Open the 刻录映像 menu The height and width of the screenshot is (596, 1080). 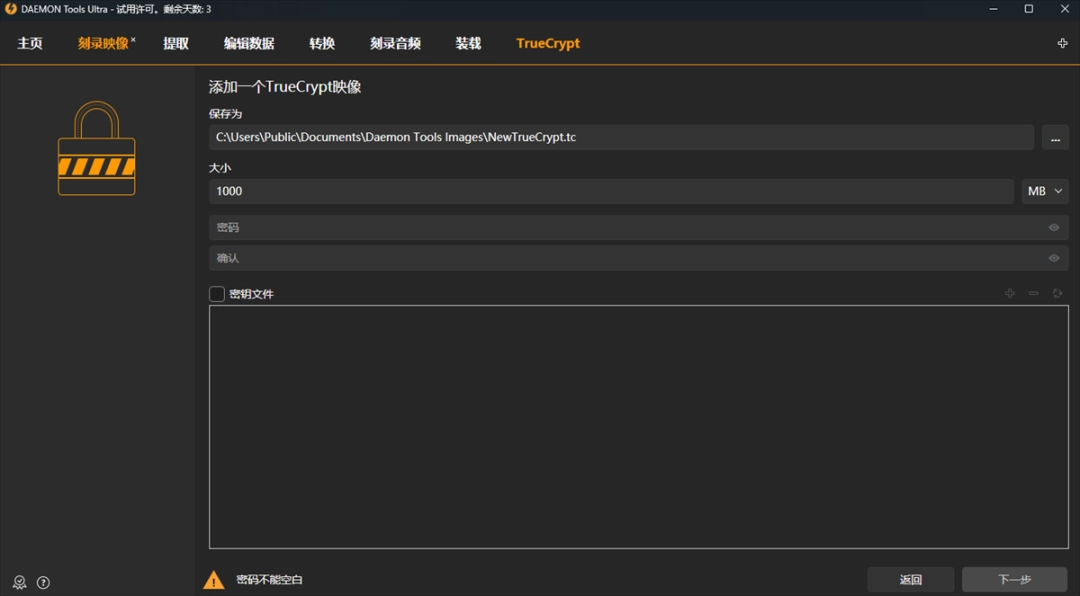(x=103, y=43)
